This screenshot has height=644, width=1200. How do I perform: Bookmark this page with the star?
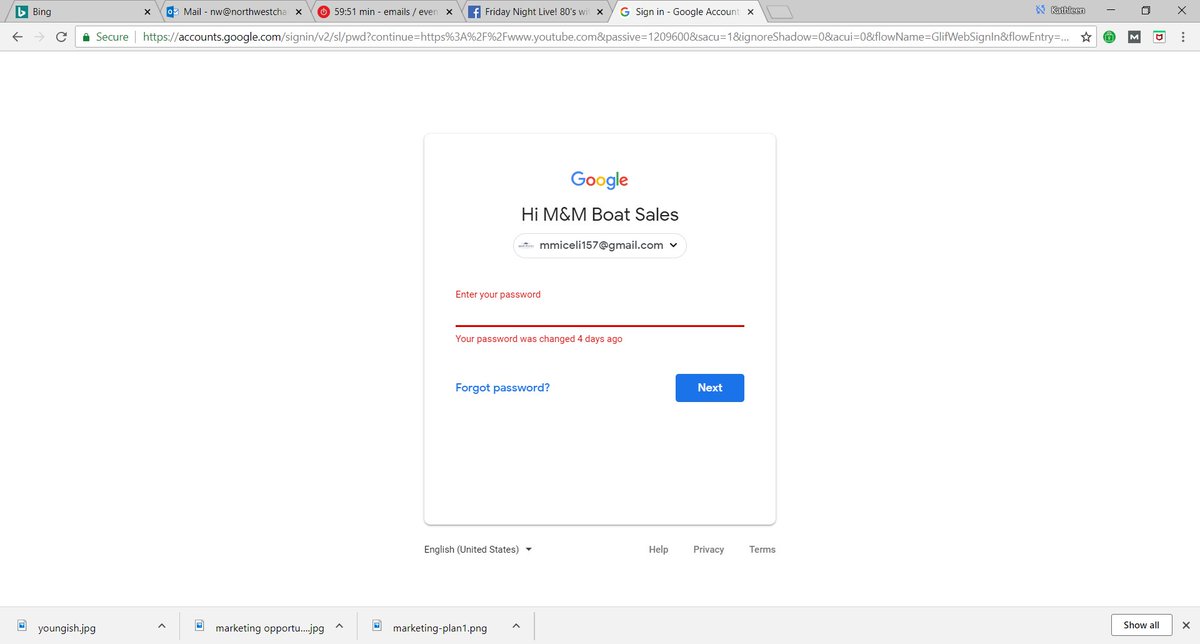1086,37
